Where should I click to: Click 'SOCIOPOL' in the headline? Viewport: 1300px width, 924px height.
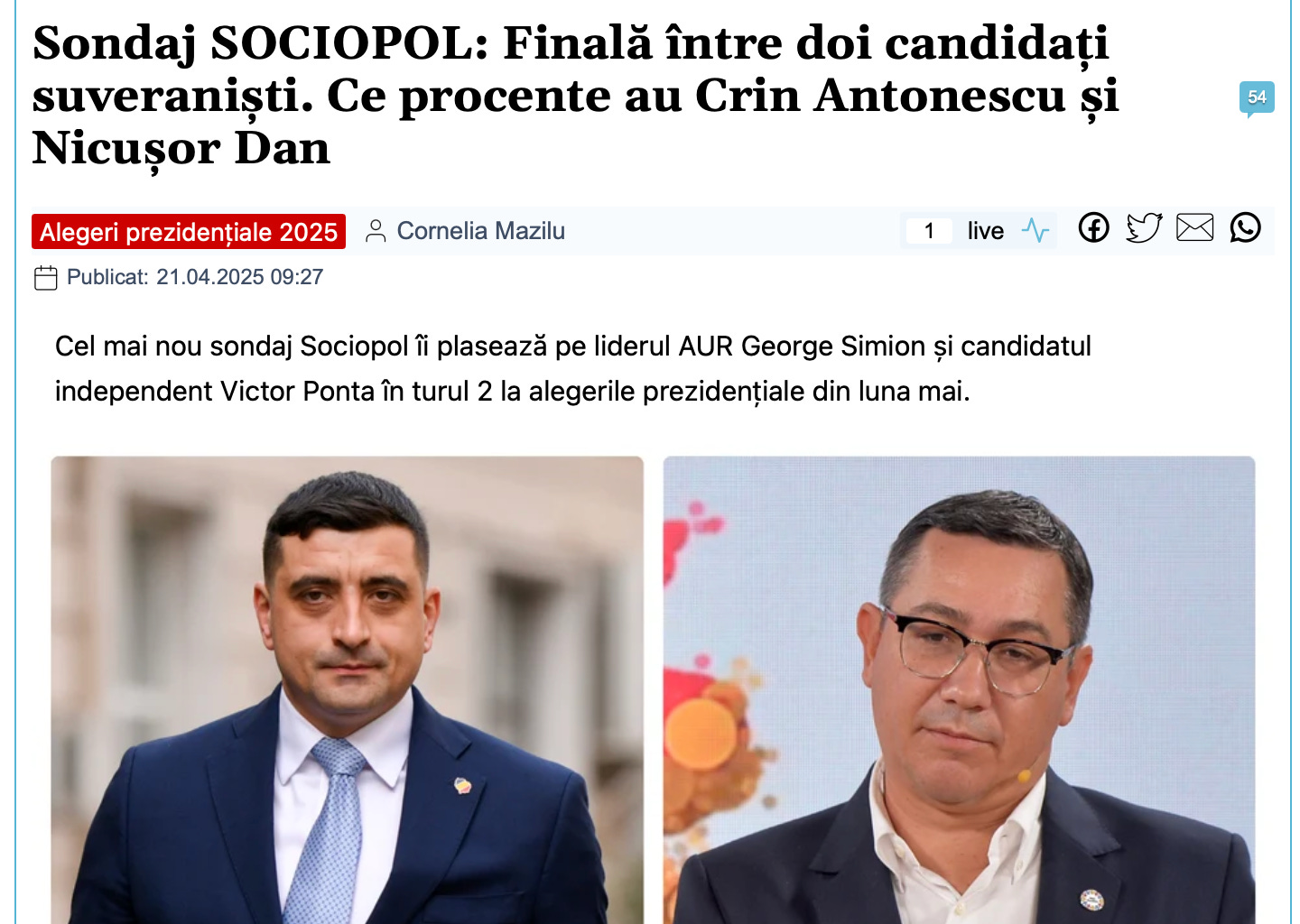click(348, 42)
